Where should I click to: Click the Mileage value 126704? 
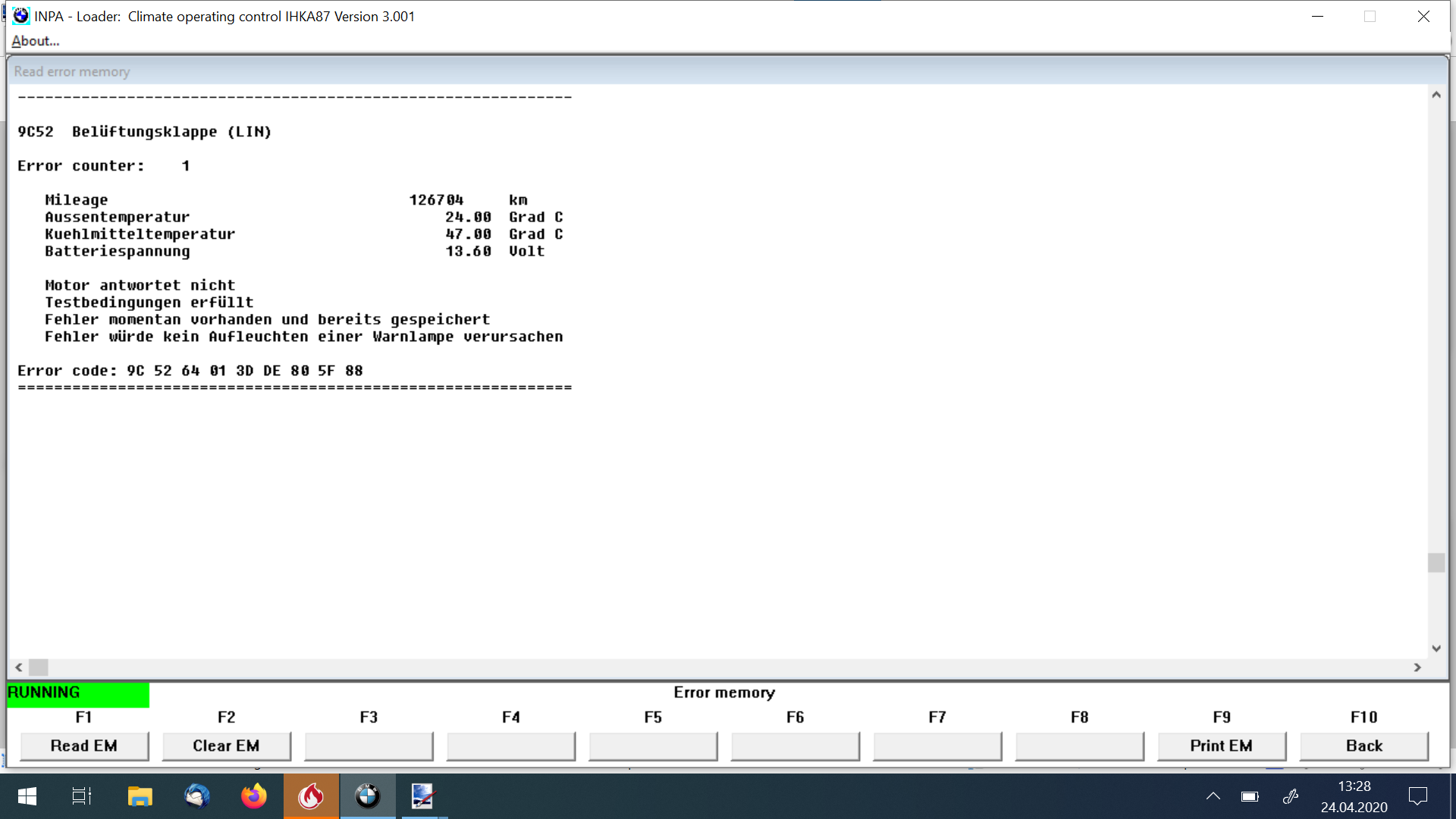point(437,200)
